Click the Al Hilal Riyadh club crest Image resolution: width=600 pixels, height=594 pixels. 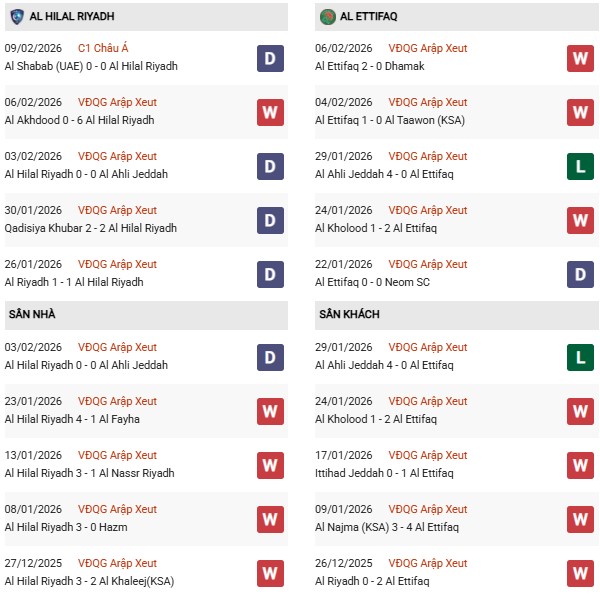(17, 17)
